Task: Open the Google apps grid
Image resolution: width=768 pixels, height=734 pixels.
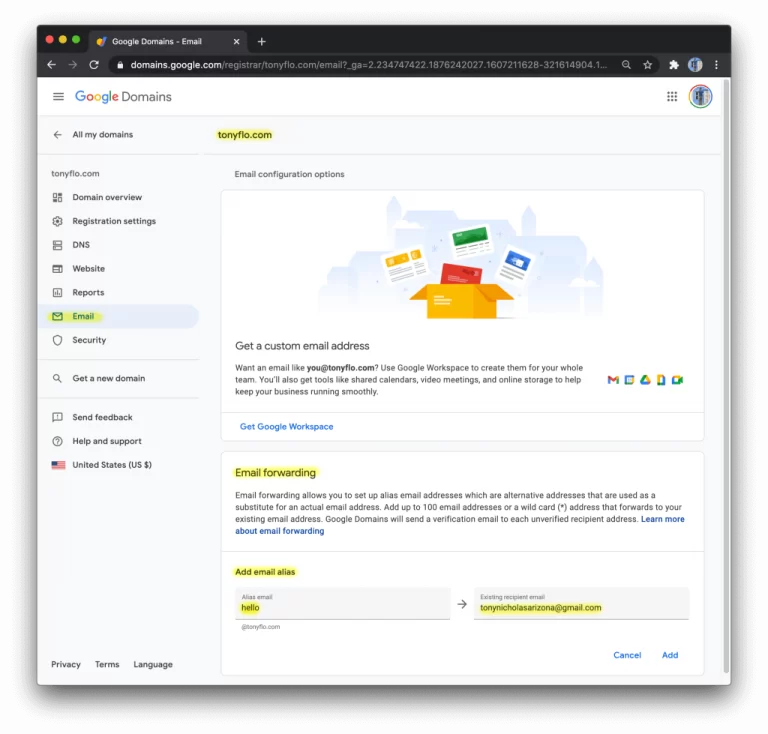Action: tap(671, 97)
